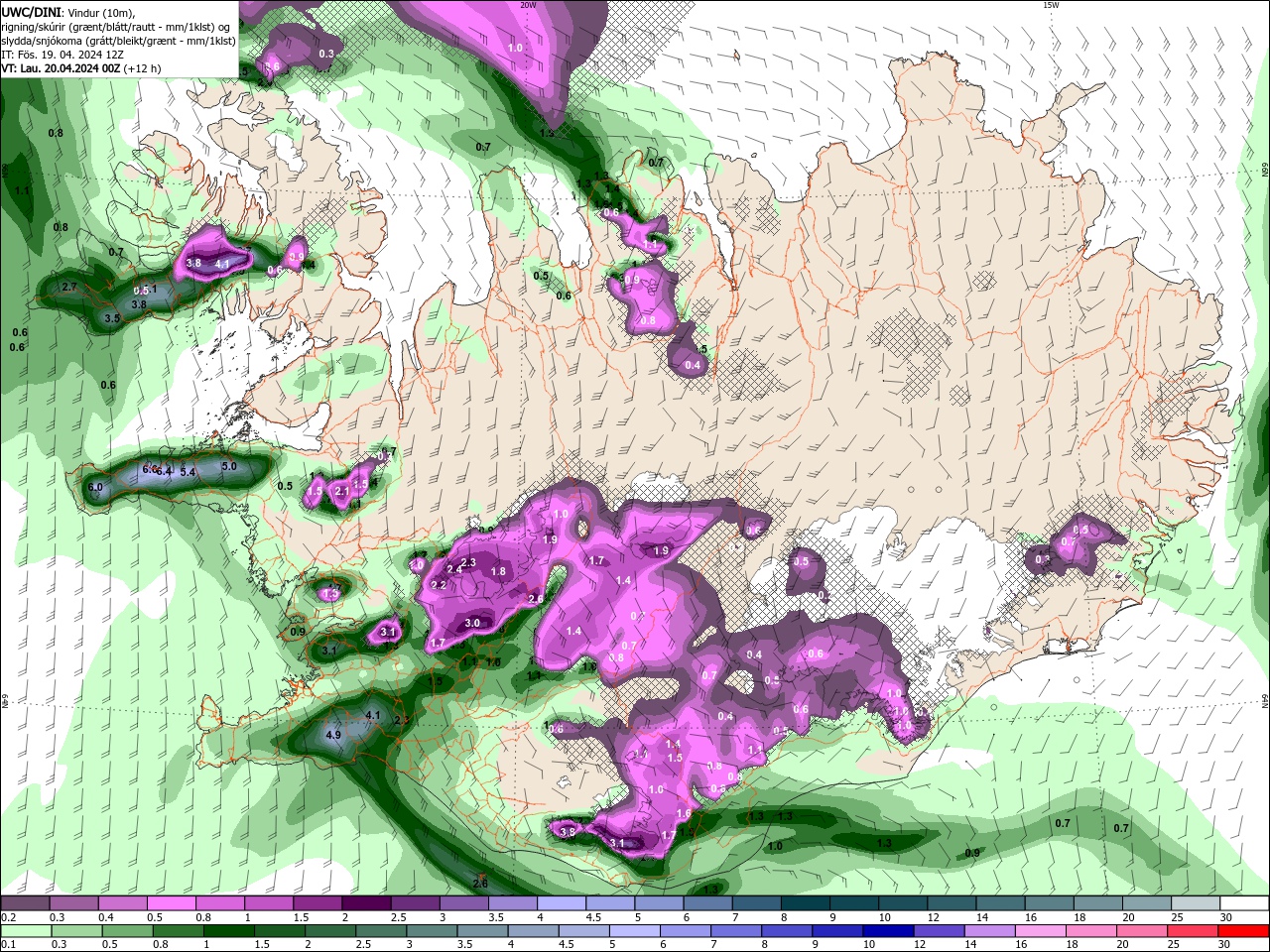This screenshot has width=1270, height=952.
Task: Select the pale green swatch labeled 0.1 in the lower legend
Action: click(x=24, y=931)
